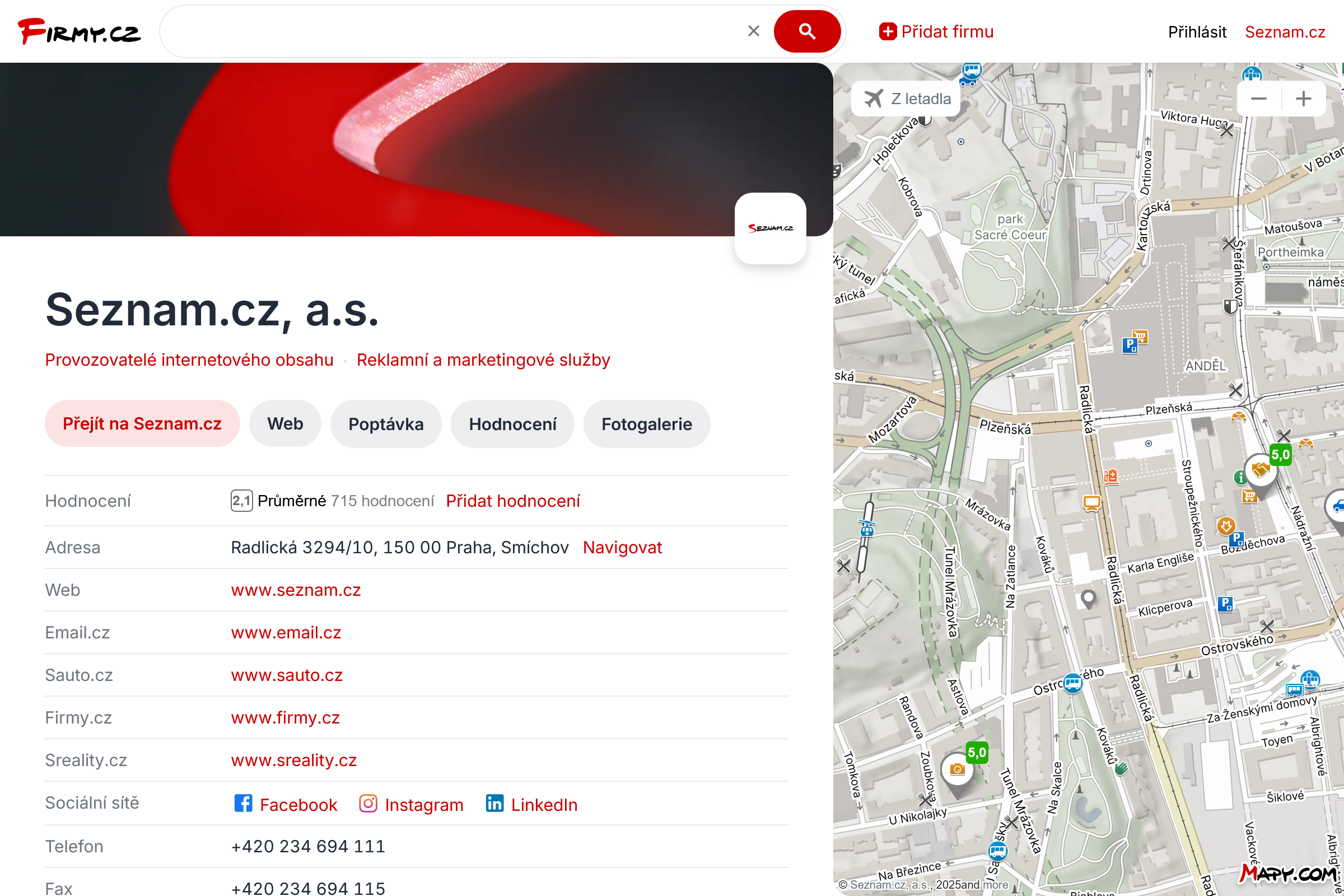Open category Provozovatelé internetového obsahu
This screenshot has height=896, width=1344.
click(189, 360)
